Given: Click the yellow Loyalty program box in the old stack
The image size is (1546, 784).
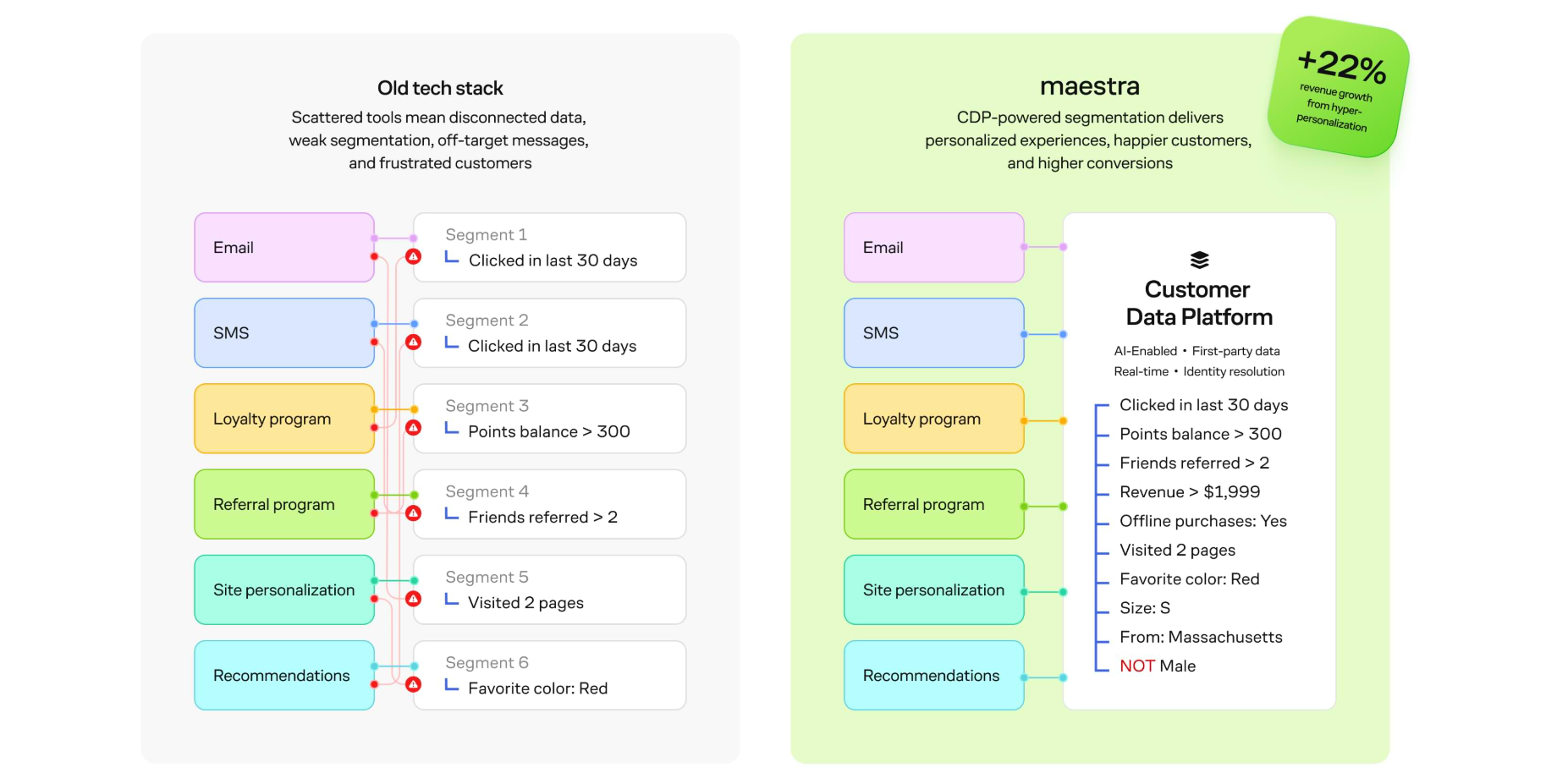Looking at the screenshot, I should 284,419.
